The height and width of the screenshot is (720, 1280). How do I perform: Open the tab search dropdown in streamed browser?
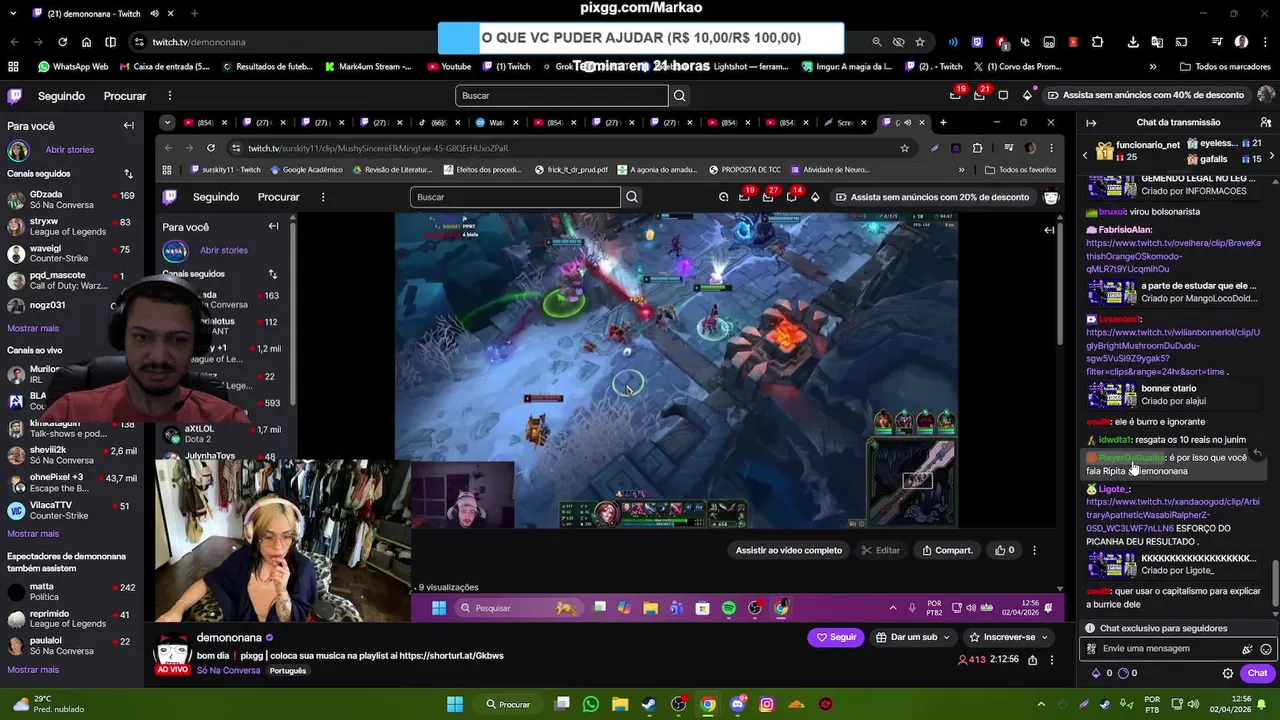click(167, 123)
